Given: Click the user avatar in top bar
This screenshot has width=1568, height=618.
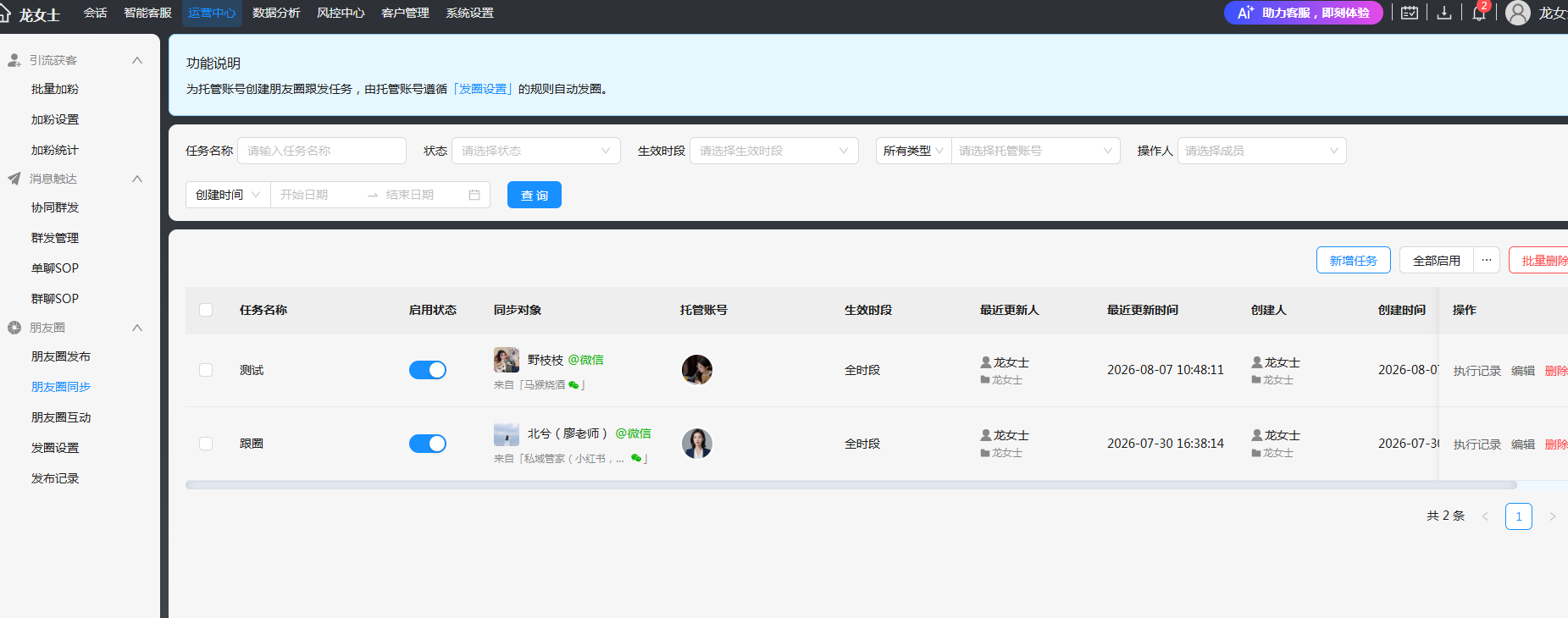Looking at the screenshot, I should (1518, 13).
